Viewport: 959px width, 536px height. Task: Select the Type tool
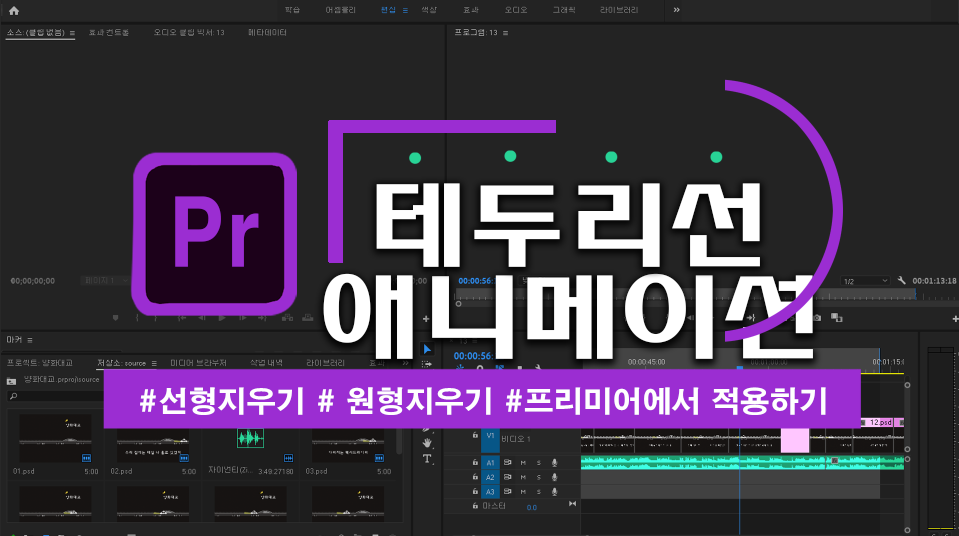(427, 458)
